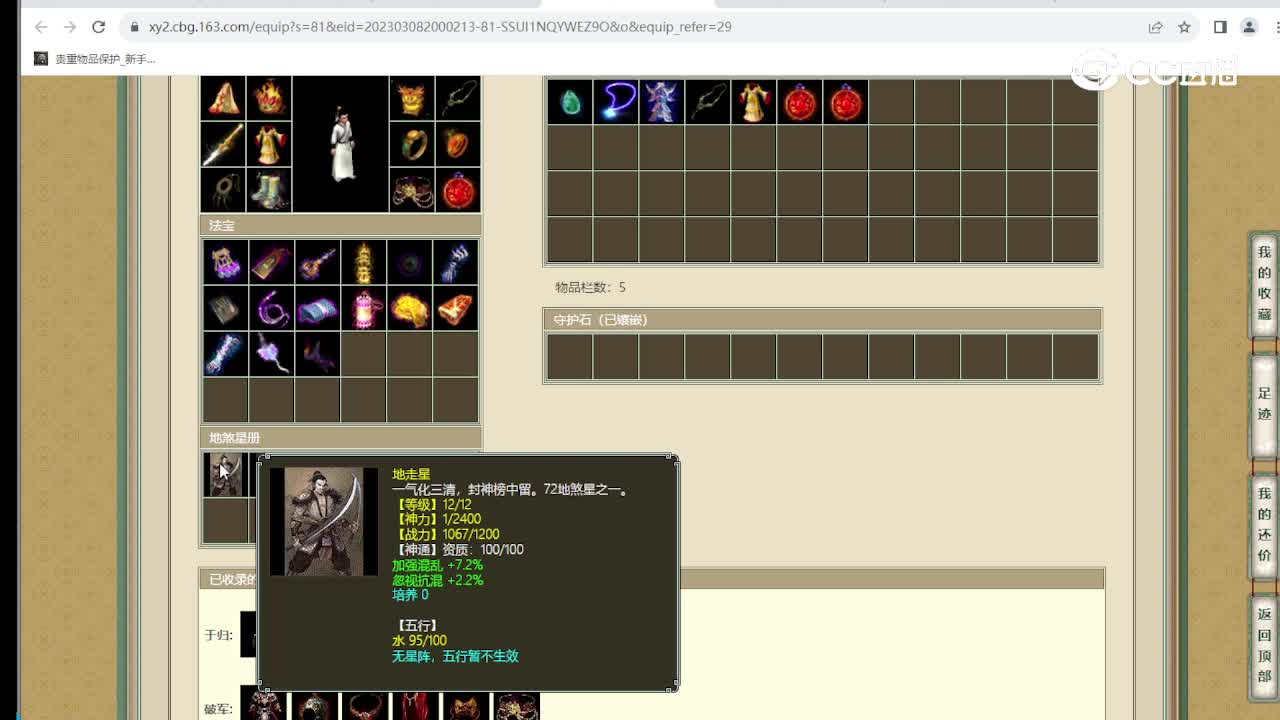
Task: Click the necklace item in inventory grid
Action: [x=707, y=102]
